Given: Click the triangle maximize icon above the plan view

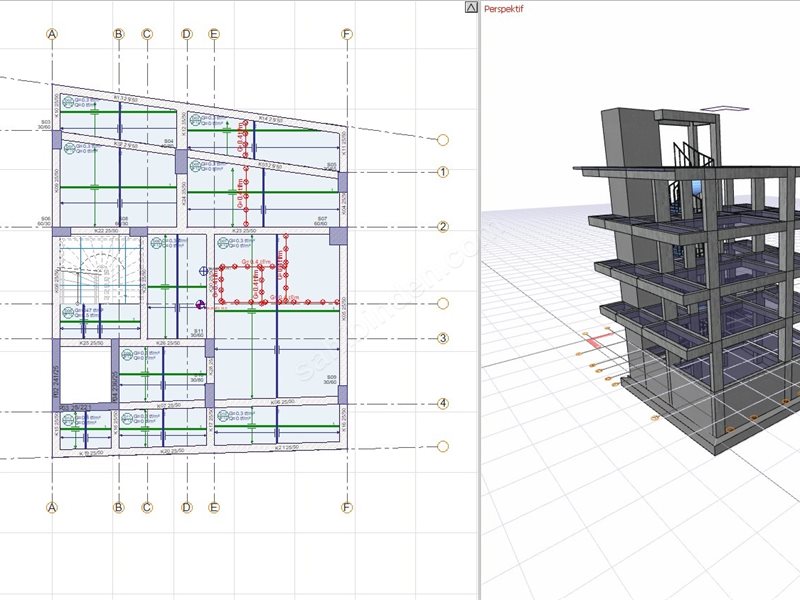Looking at the screenshot, I should tap(471, 7).
